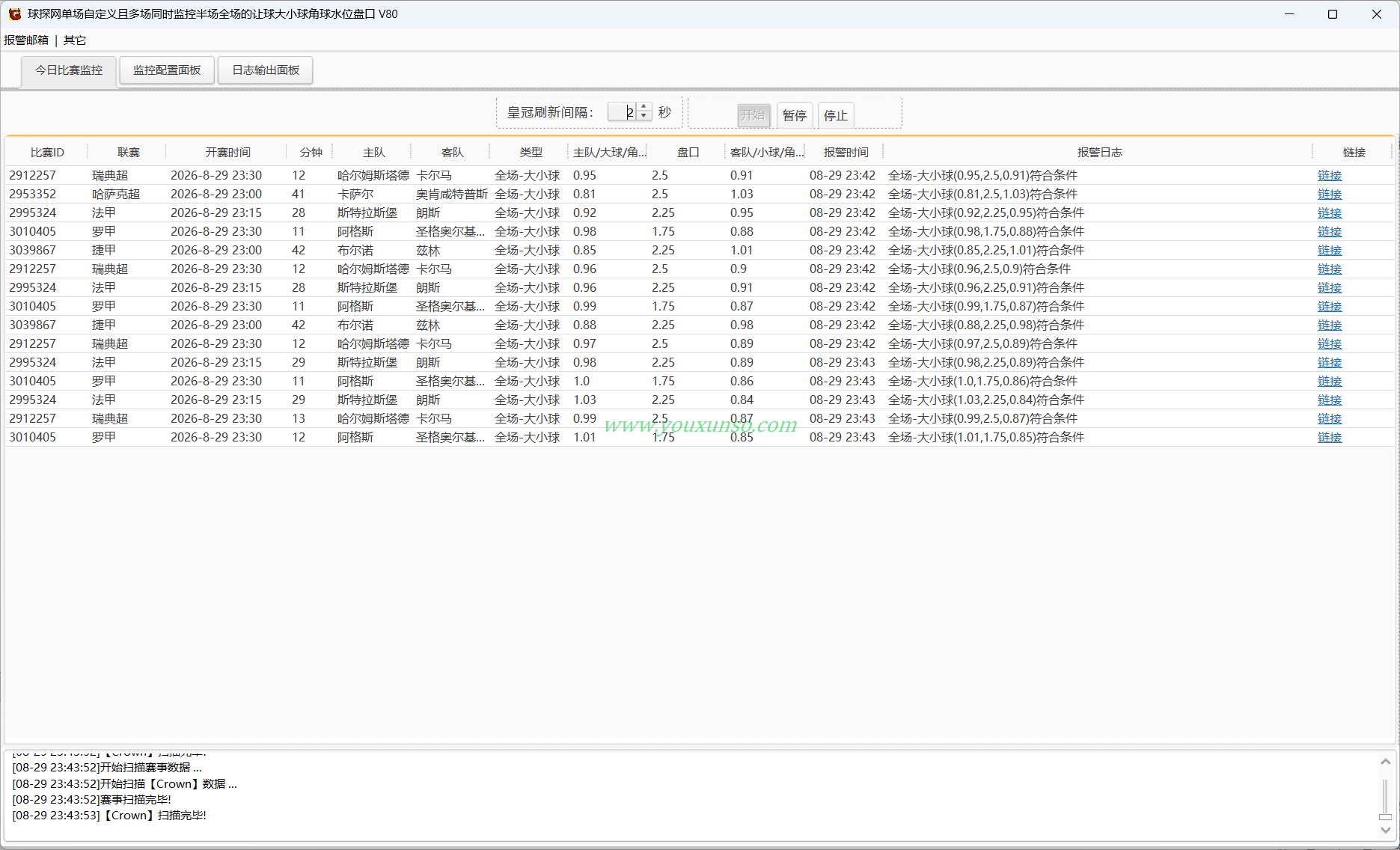Image resolution: width=1400 pixels, height=850 pixels.
Task: Select the 今日比赛监控 tab
Action: tap(69, 70)
